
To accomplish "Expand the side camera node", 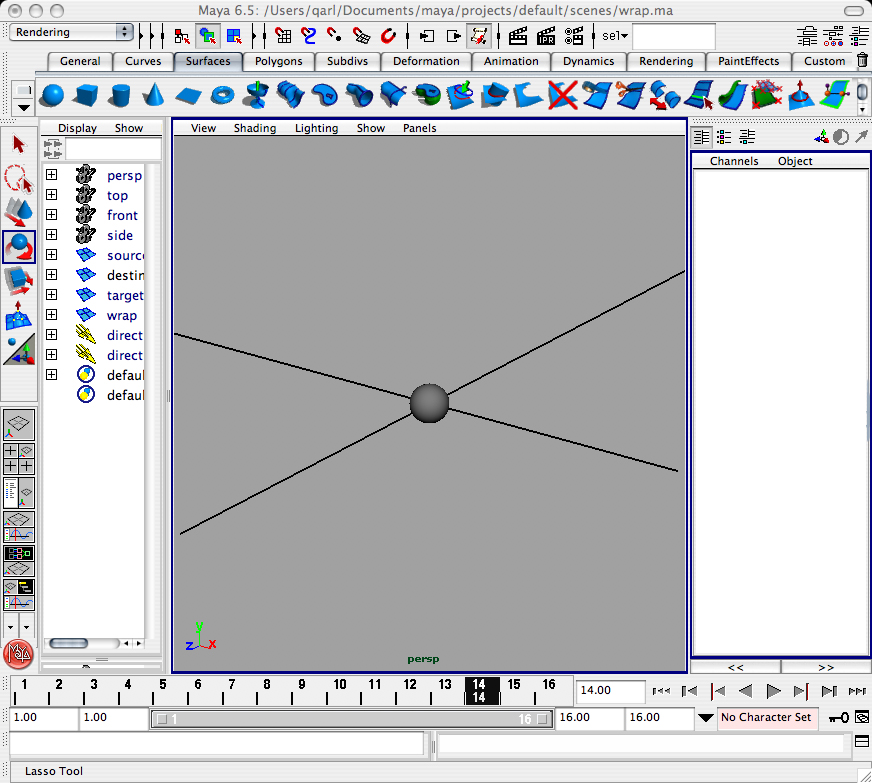I will pyautogui.click(x=51, y=235).
